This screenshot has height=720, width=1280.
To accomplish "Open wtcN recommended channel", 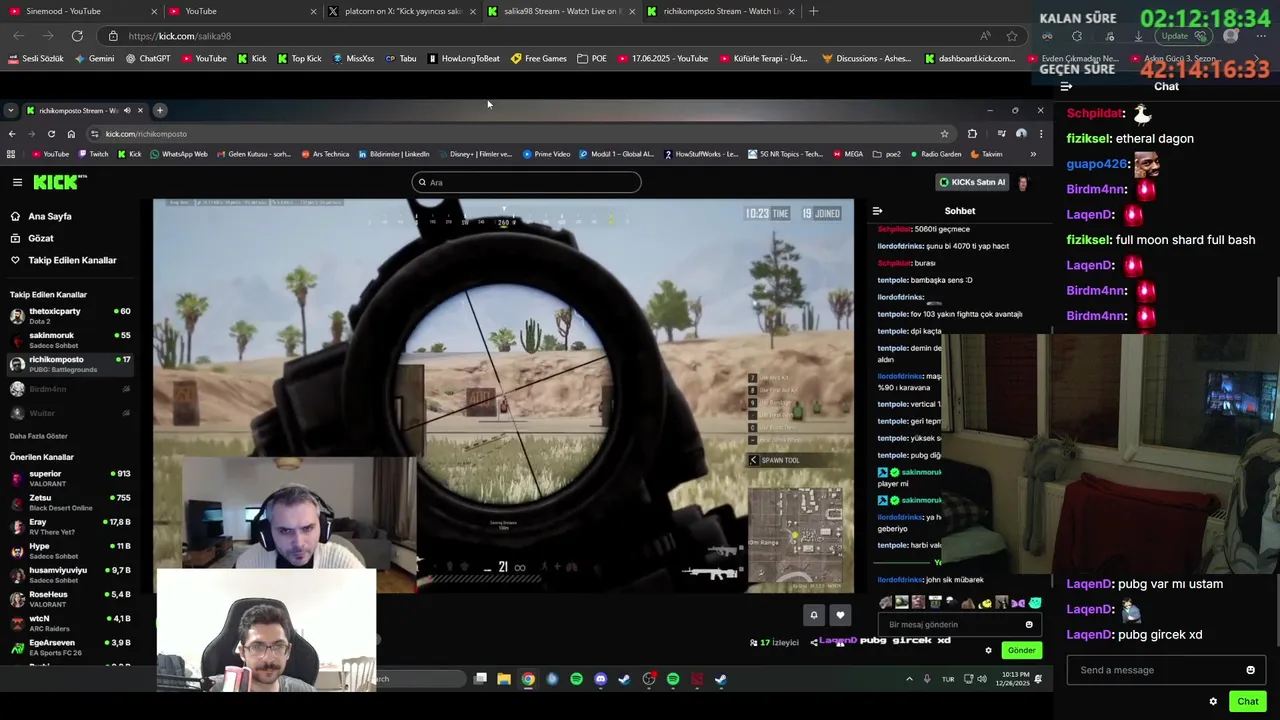I will coord(69,622).
